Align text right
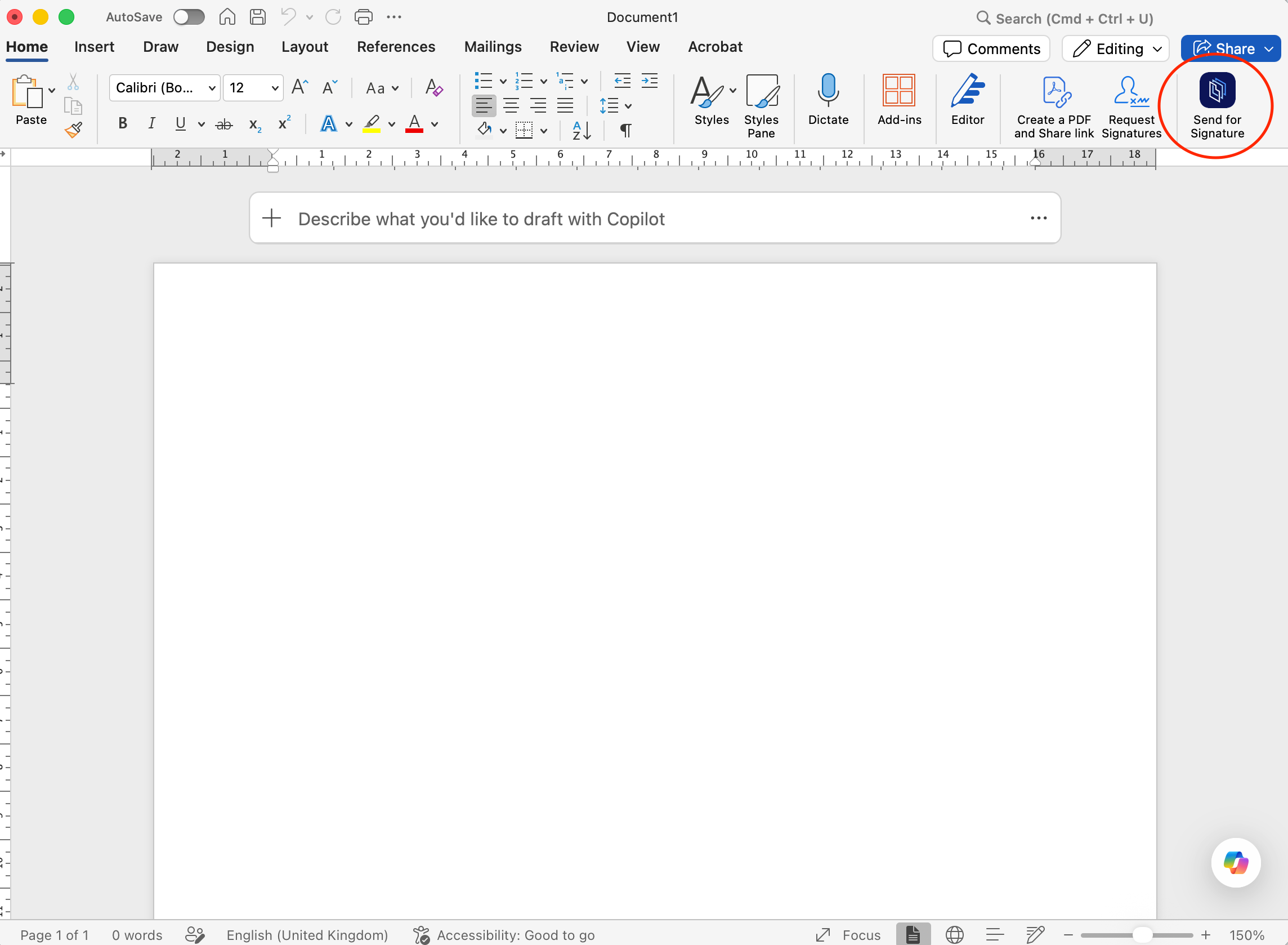Viewport: 1288px width, 945px height. point(538,105)
